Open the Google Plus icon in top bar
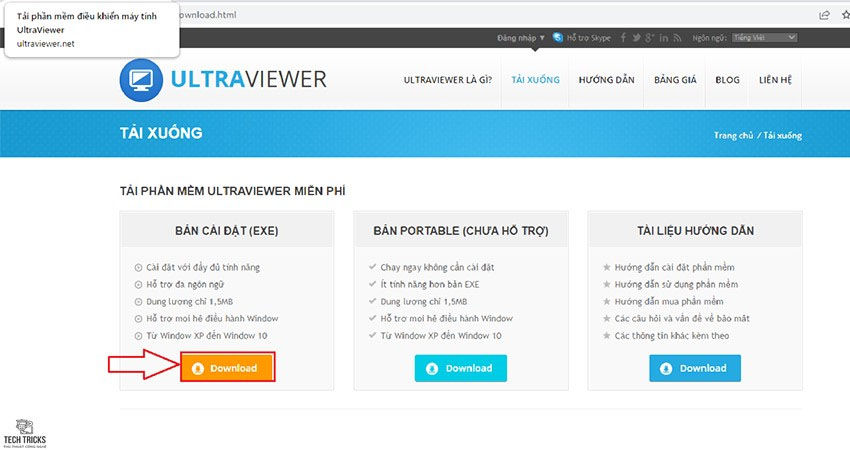The width and height of the screenshot is (850, 450). click(x=649, y=37)
